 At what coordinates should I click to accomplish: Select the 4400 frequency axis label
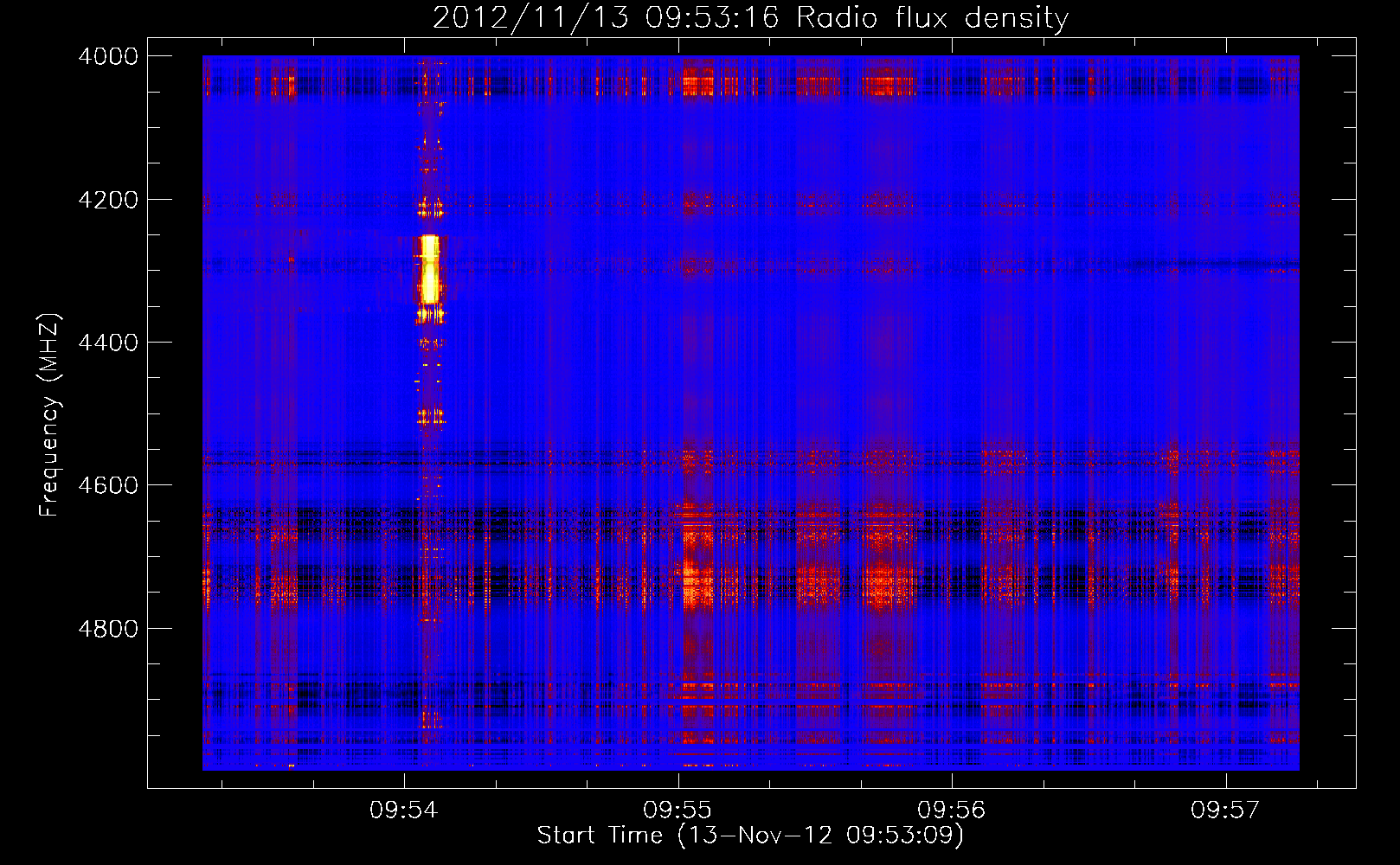[108, 343]
